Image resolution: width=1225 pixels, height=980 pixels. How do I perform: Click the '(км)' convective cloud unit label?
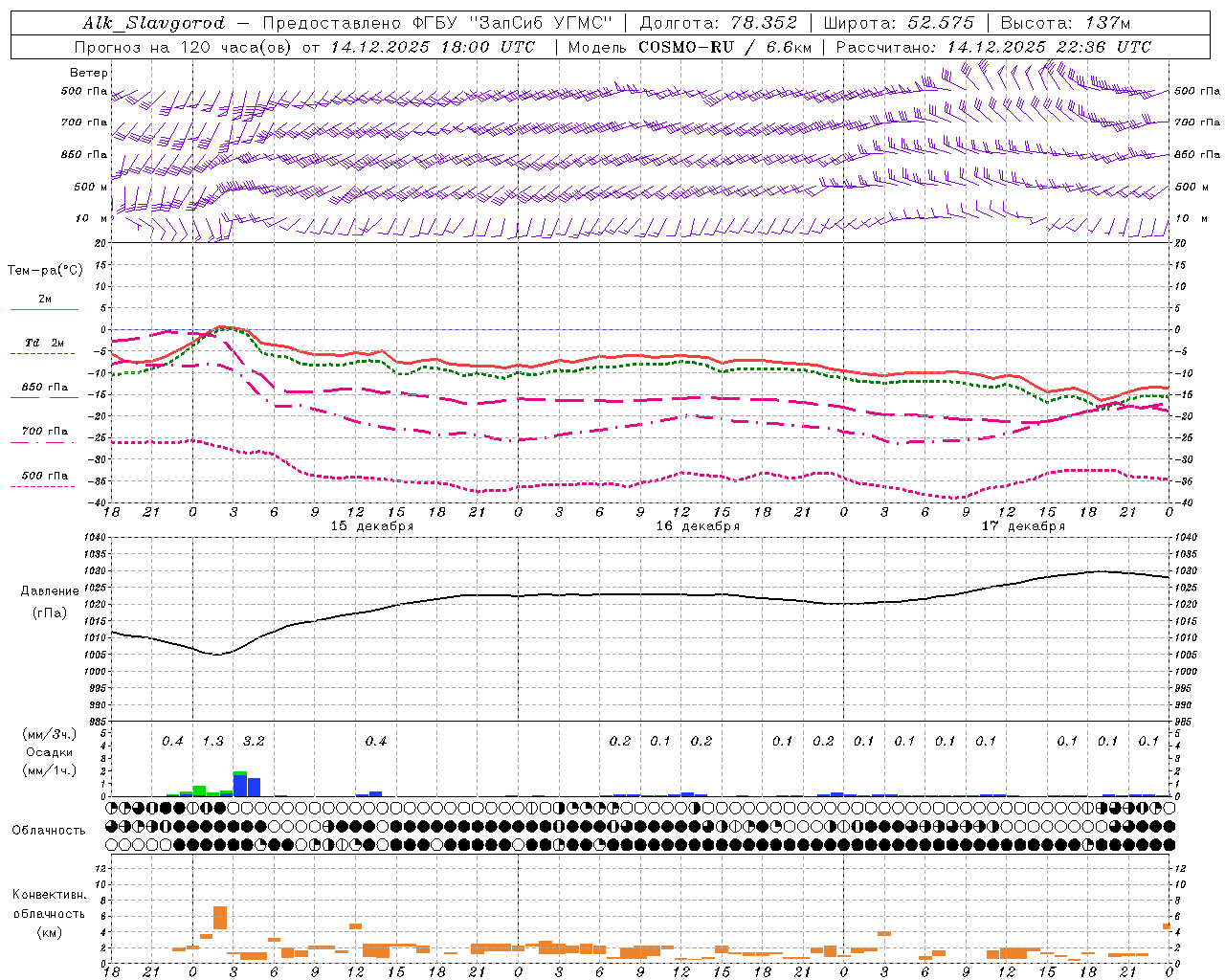coord(50,932)
